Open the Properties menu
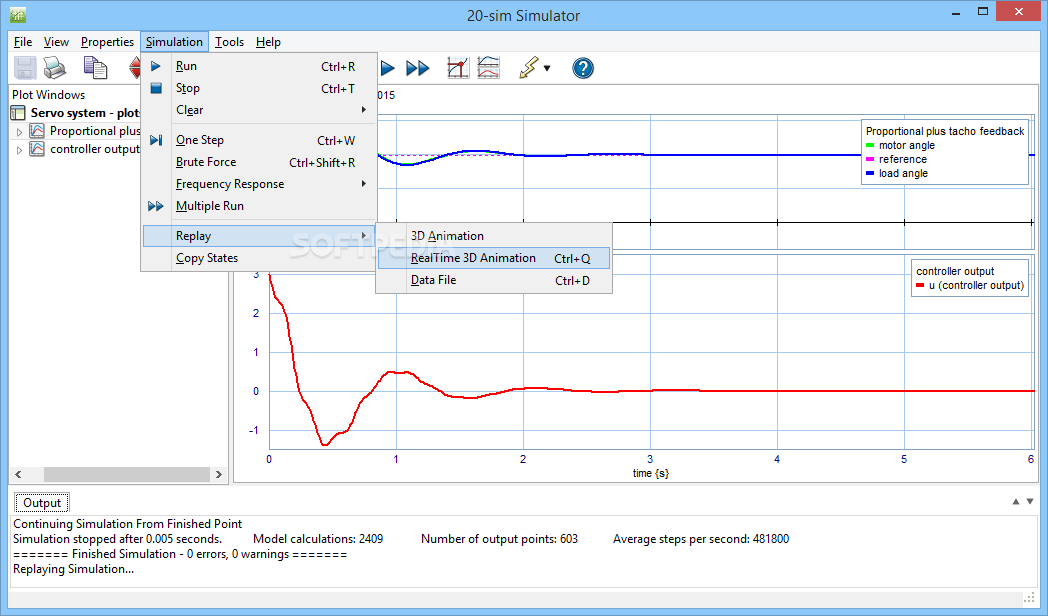The image size is (1048, 616). [107, 42]
